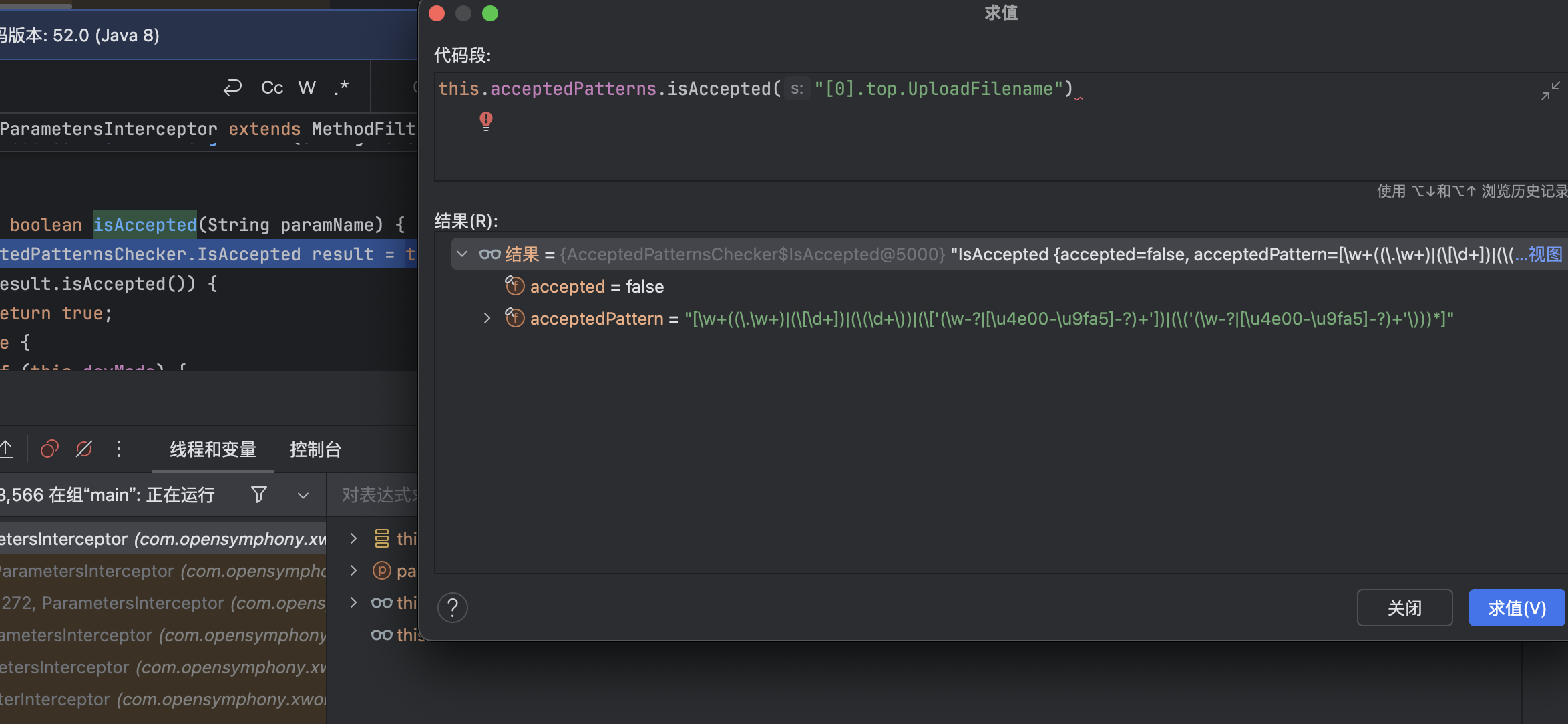Viewport: 1568px width, 724px height.
Task: Click the 'extends' keyword in class declaration
Action: click(264, 129)
